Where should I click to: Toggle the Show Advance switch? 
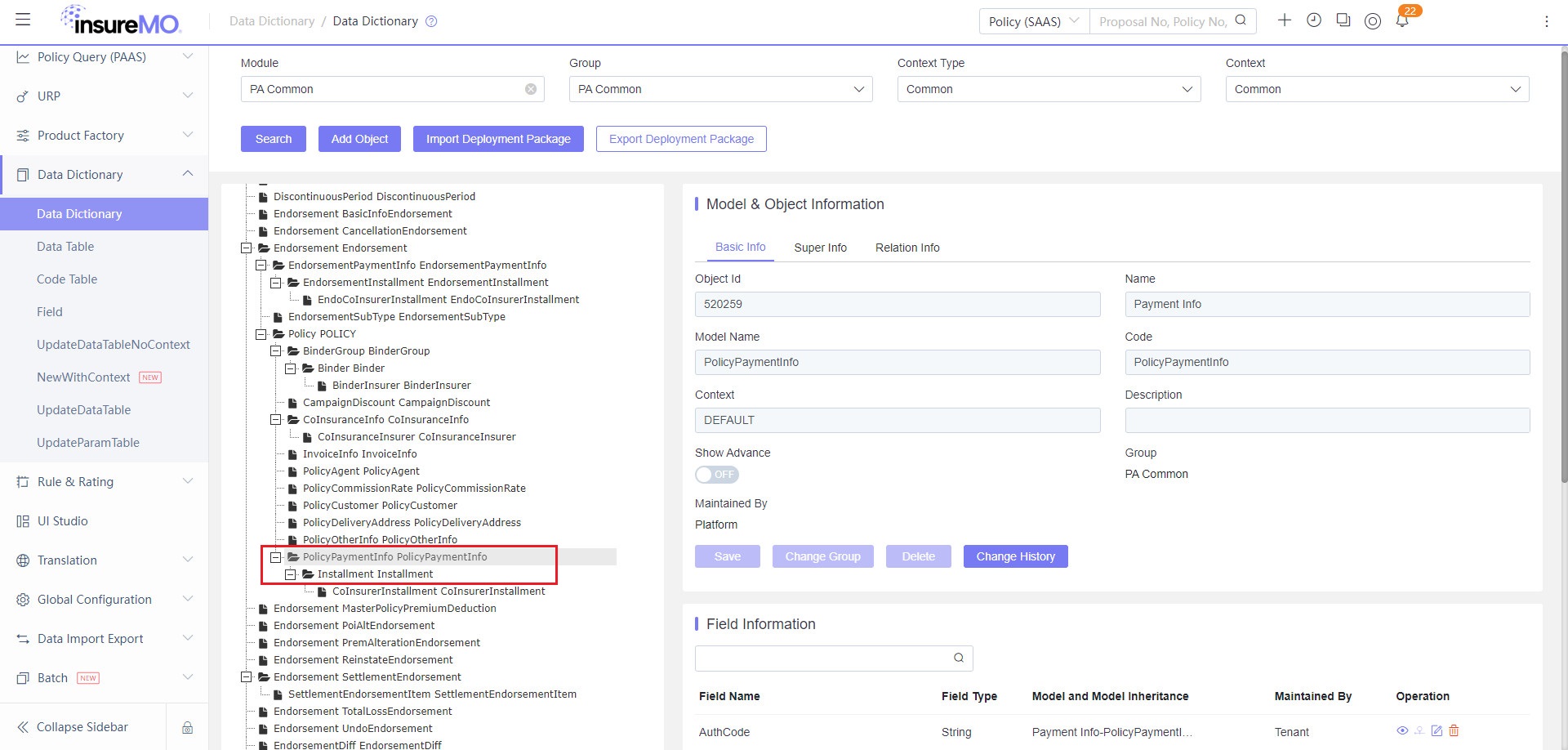click(x=717, y=475)
